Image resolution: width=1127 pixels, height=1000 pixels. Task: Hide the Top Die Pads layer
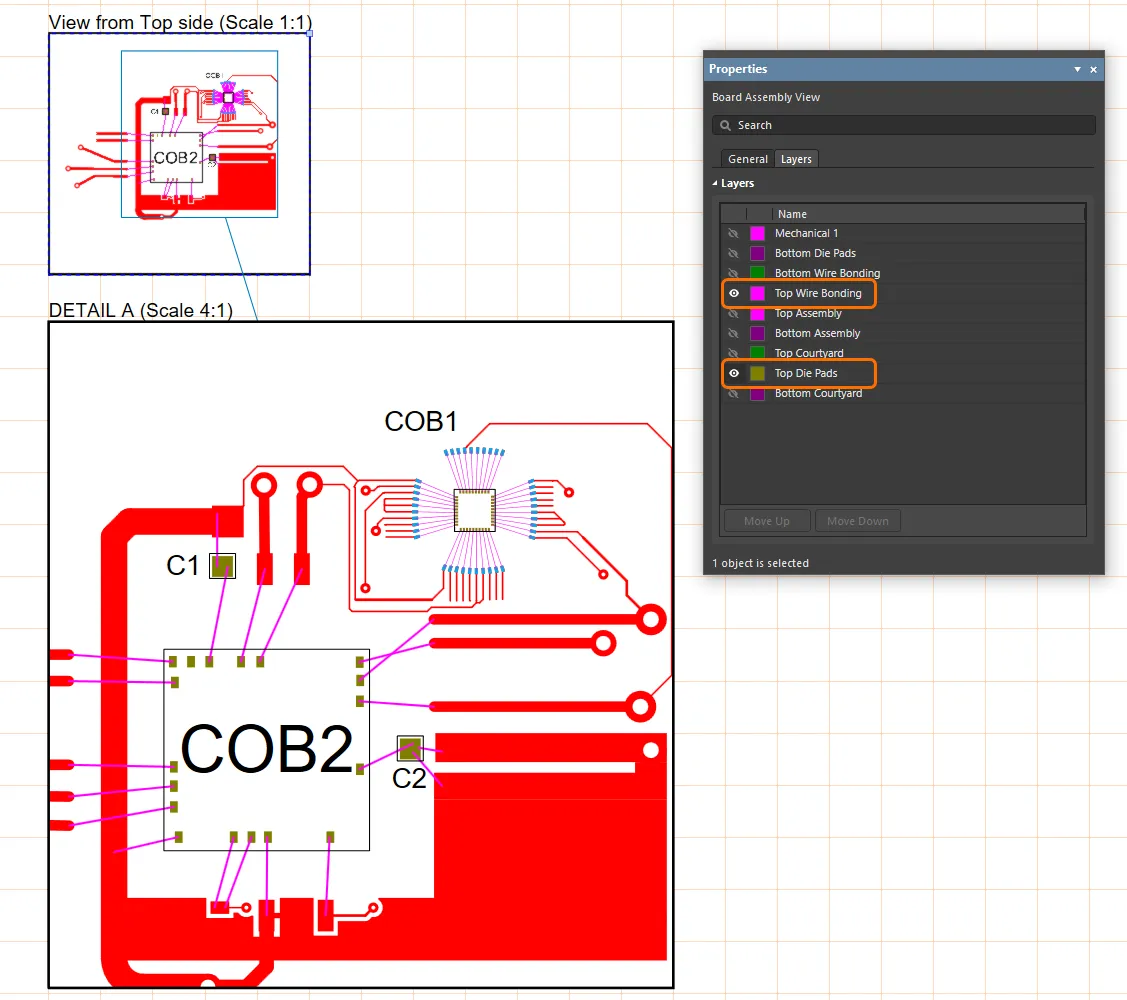click(734, 373)
